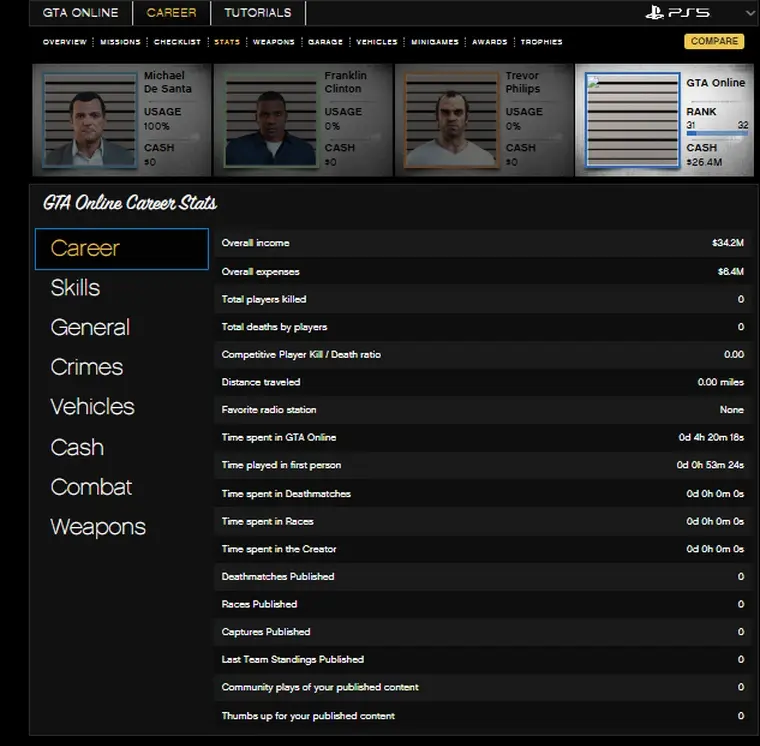The image size is (760, 746).
Task: Show the Skills stats category
Action: pos(76,288)
